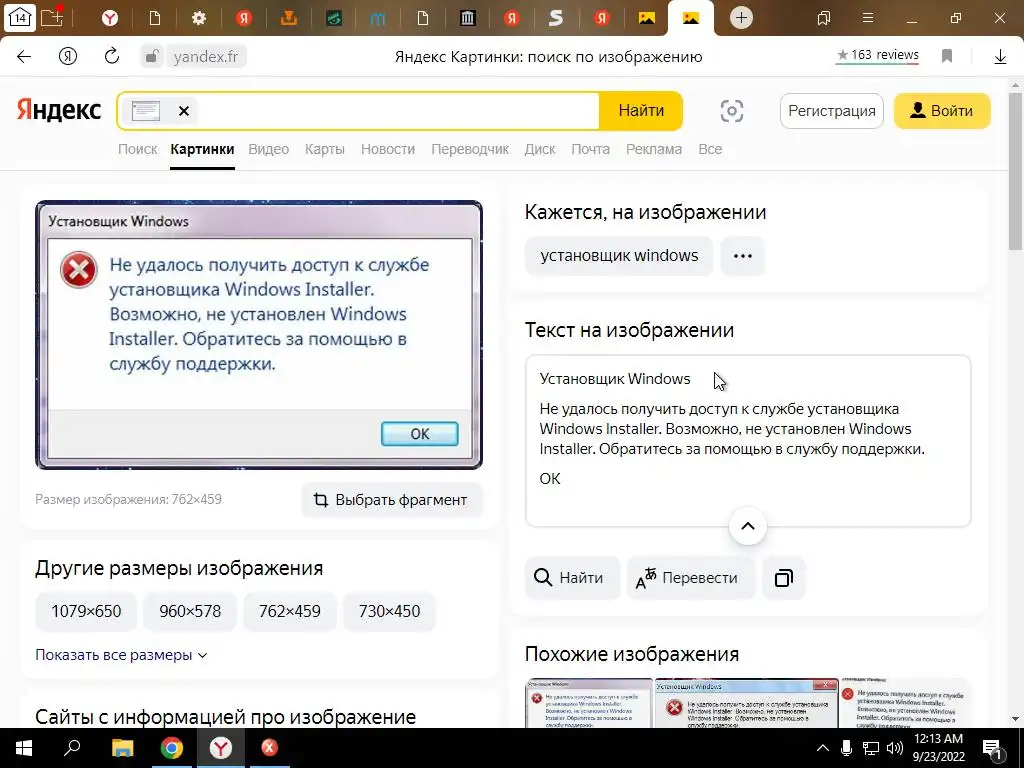Open the camera image search icon

731,111
